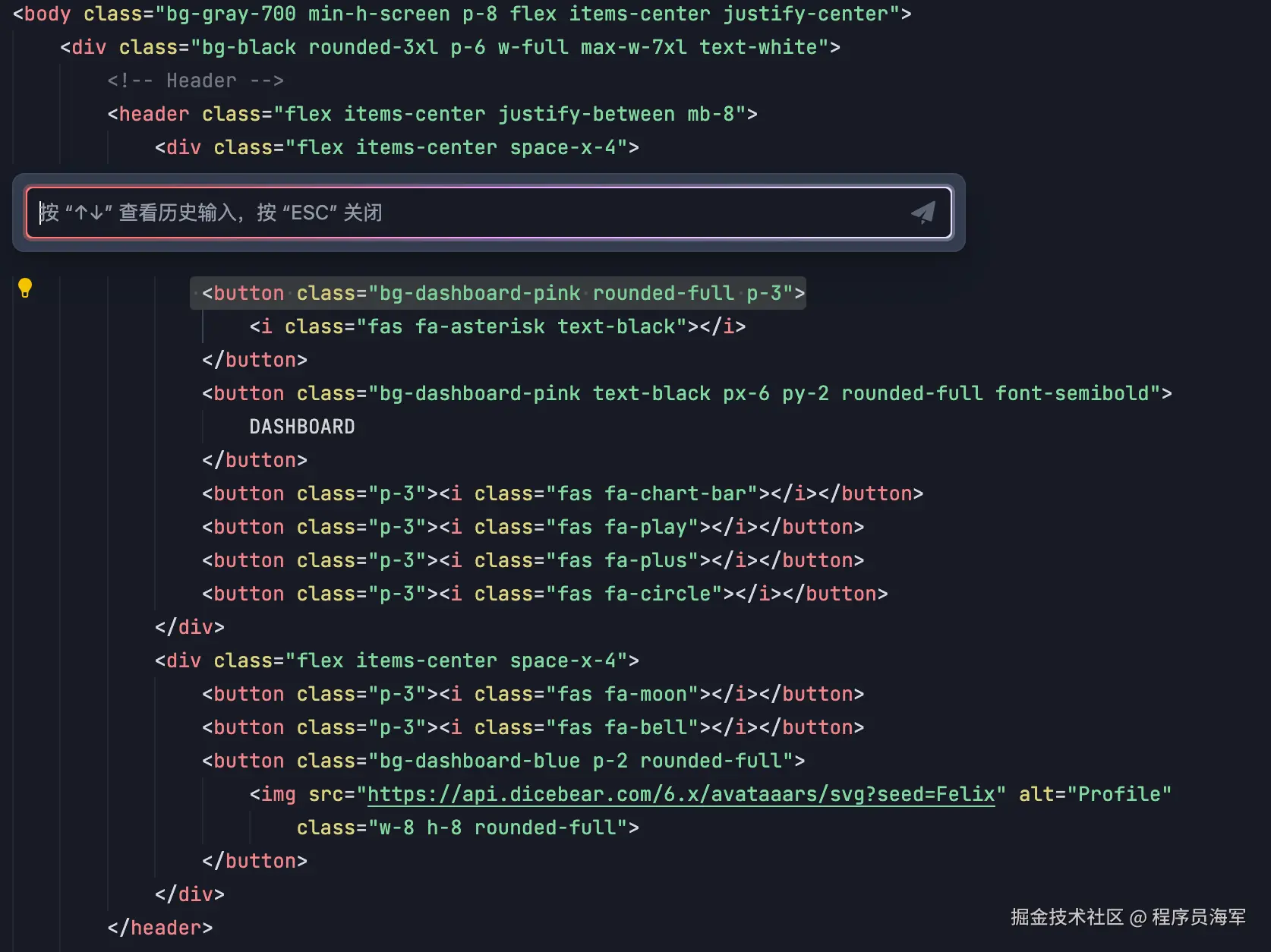The width and height of the screenshot is (1271, 952).
Task: Click the opening body tag line
Action: pos(462,14)
